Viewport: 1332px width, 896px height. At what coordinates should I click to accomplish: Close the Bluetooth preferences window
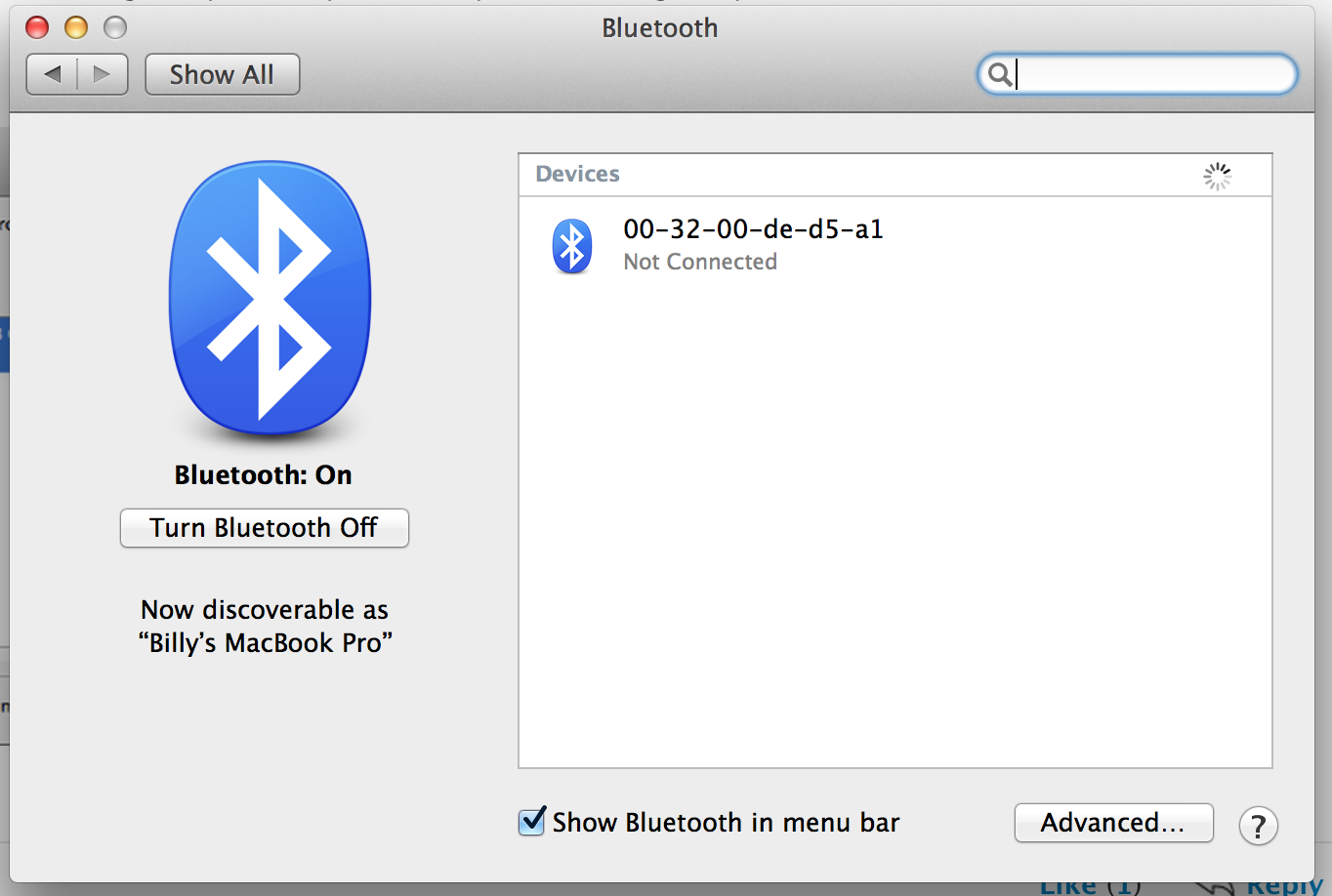37,27
